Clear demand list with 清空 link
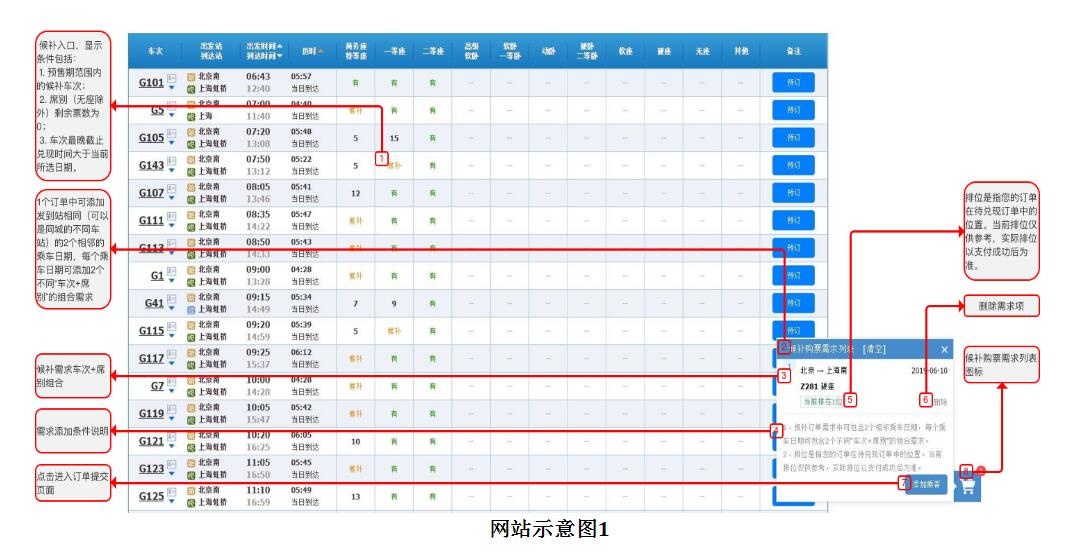Screen dimensions: 1077x560 [874, 350]
